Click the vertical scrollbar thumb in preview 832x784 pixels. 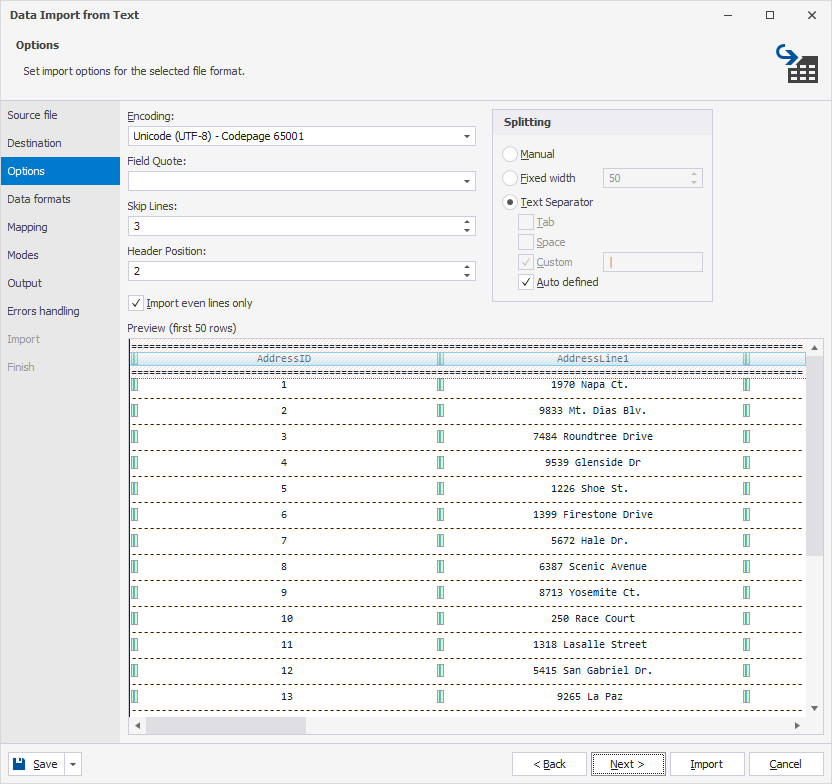pos(814,456)
